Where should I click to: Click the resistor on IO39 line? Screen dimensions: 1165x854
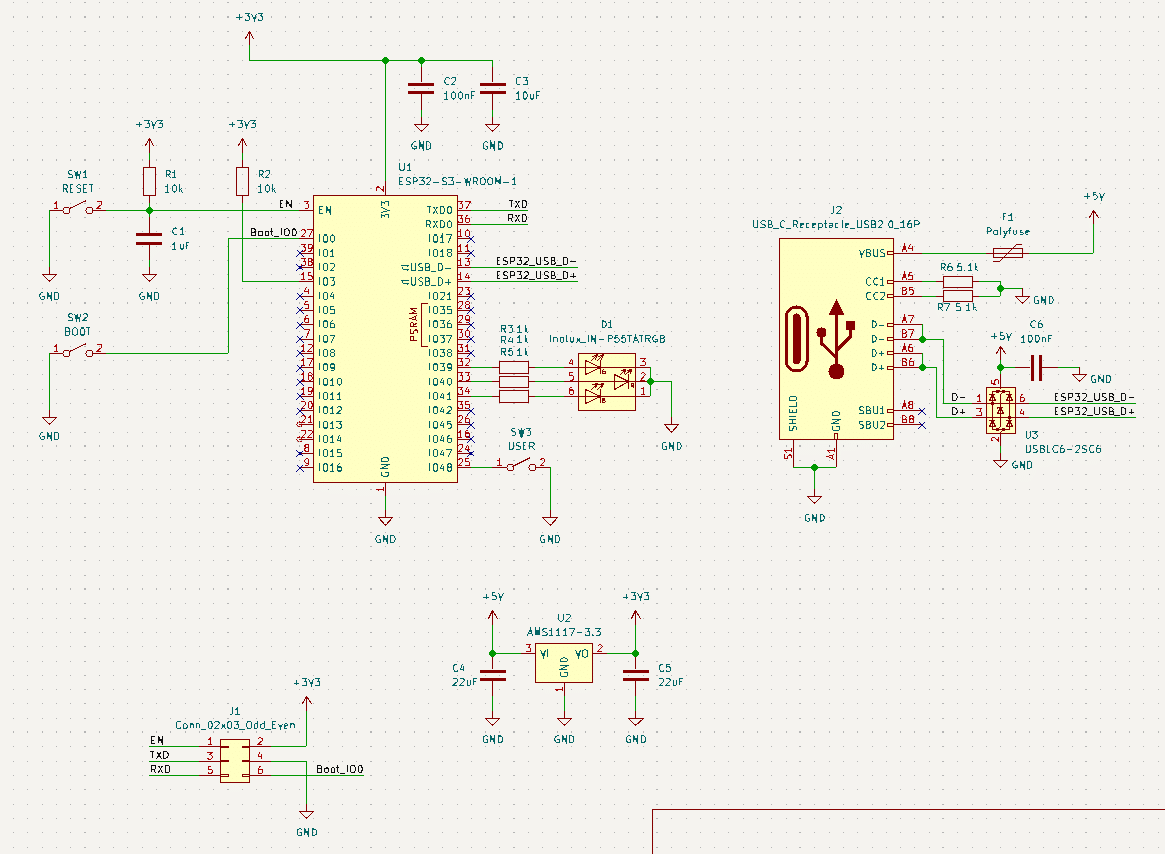(514, 367)
